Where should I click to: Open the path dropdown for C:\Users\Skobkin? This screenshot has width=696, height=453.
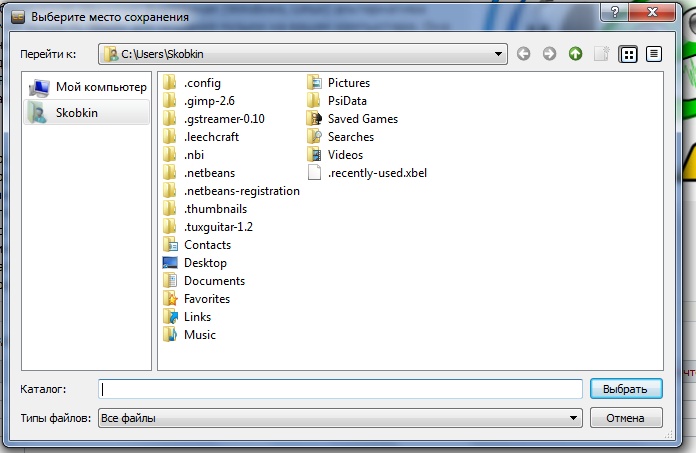tap(499, 54)
